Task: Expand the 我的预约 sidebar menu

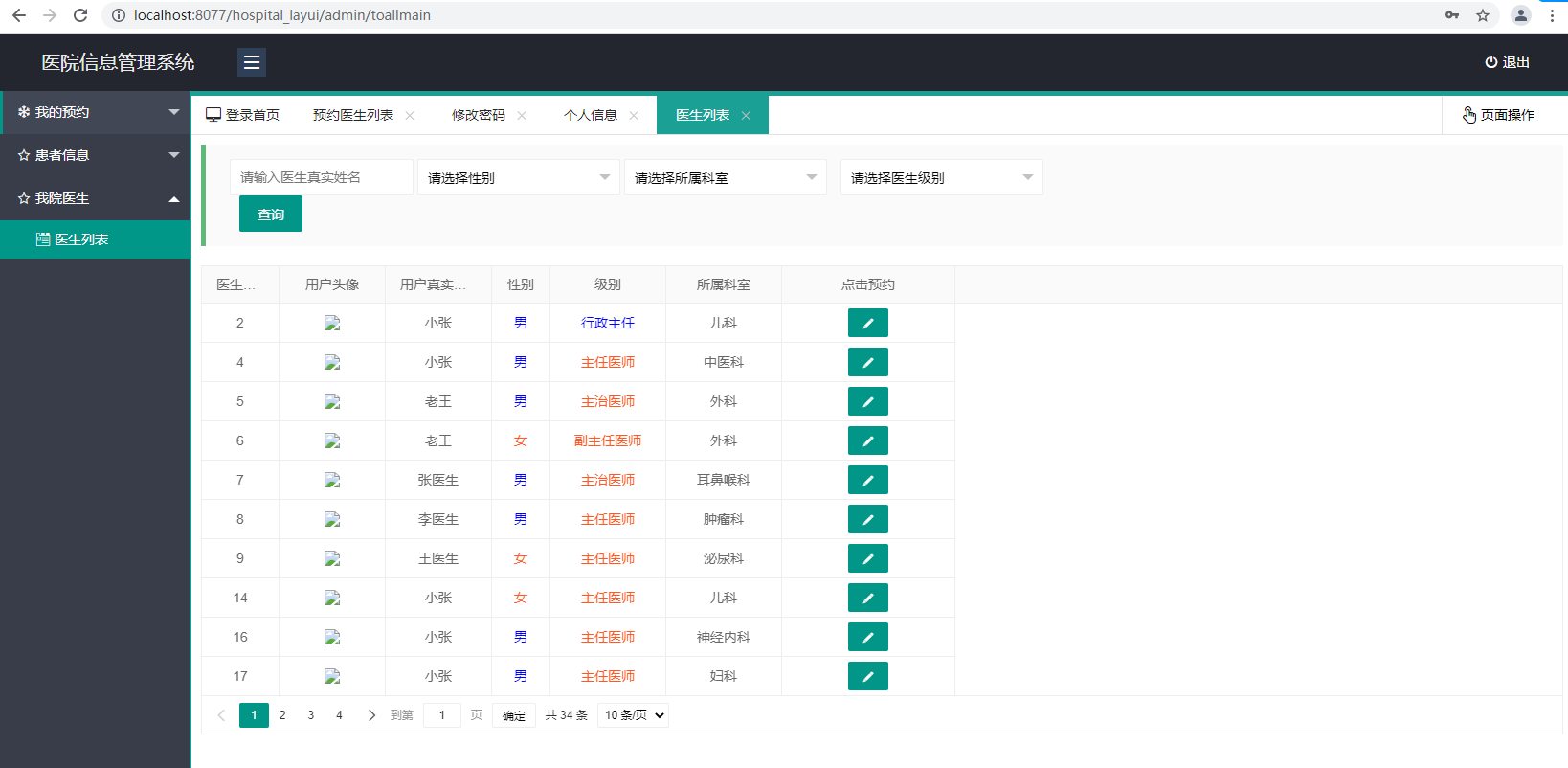Action: [x=95, y=112]
